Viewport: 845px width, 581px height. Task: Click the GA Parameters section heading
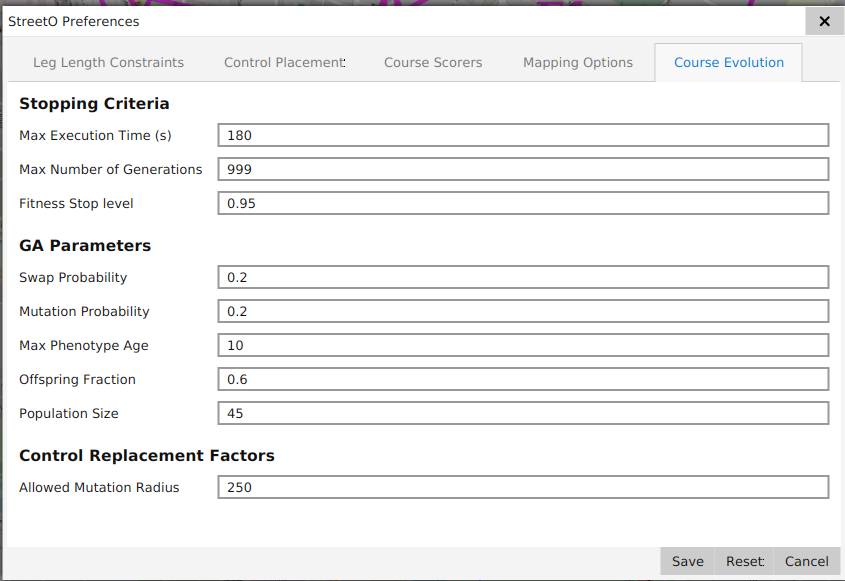click(85, 245)
